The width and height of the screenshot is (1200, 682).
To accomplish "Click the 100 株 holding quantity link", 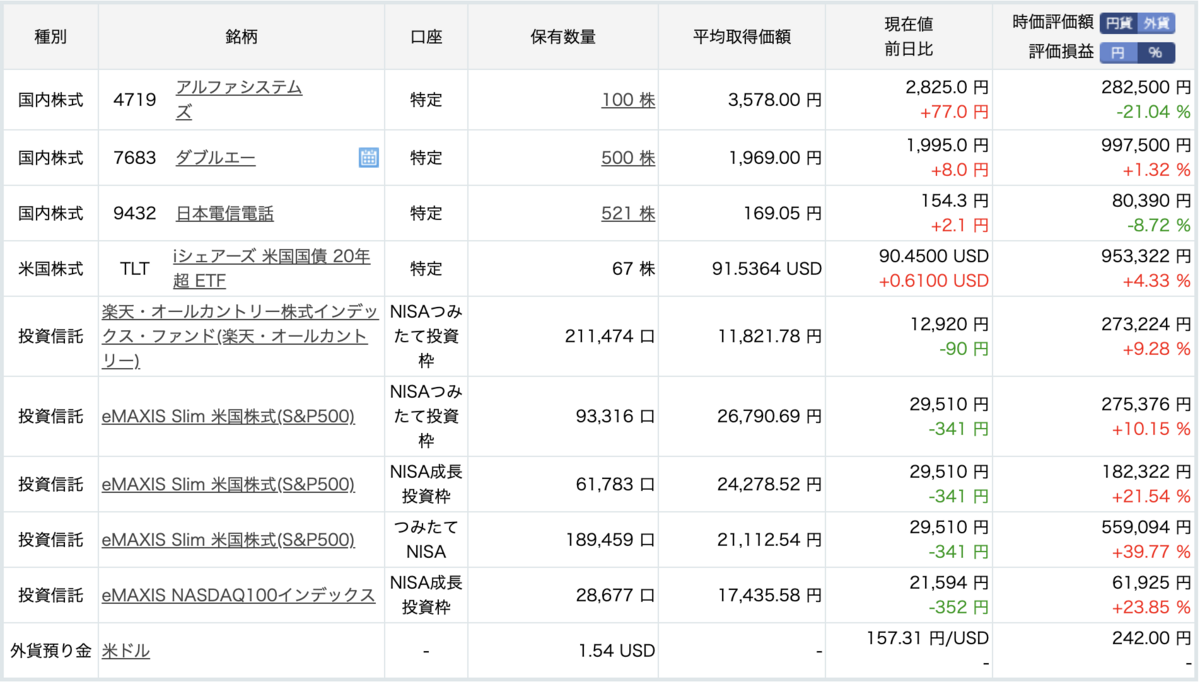I will pos(628,100).
